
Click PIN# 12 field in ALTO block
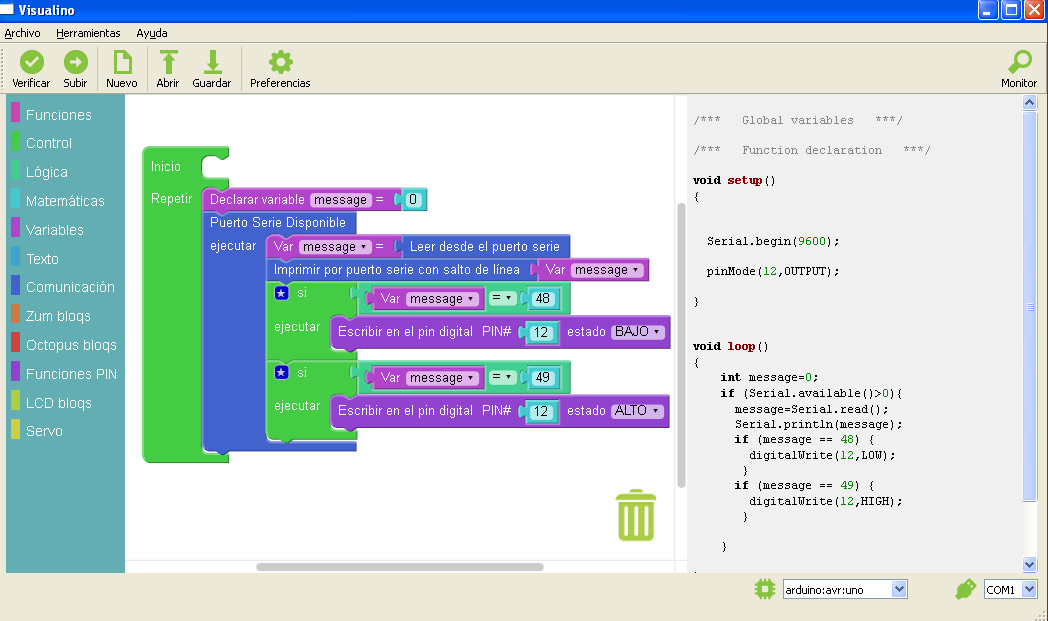click(x=541, y=411)
